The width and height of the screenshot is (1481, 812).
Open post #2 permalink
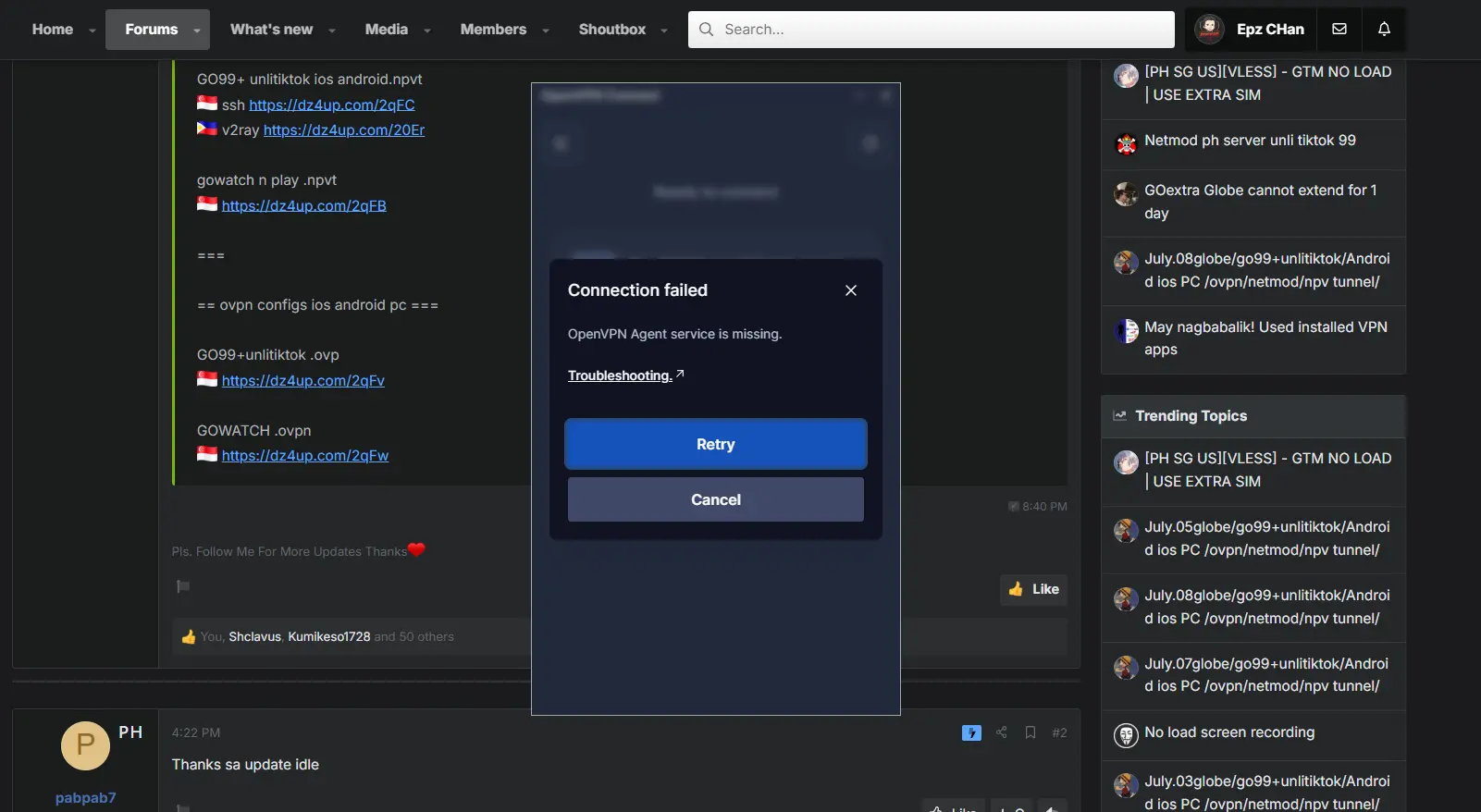(1059, 732)
